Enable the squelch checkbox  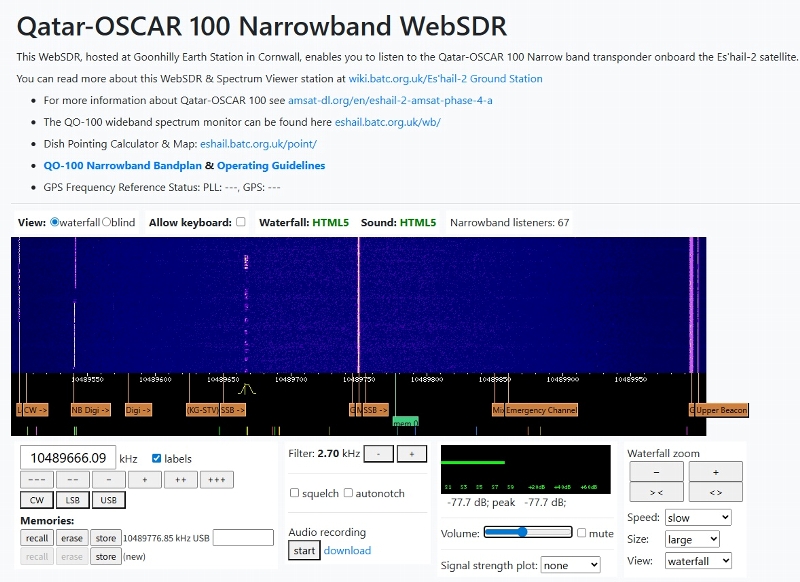pos(295,493)
